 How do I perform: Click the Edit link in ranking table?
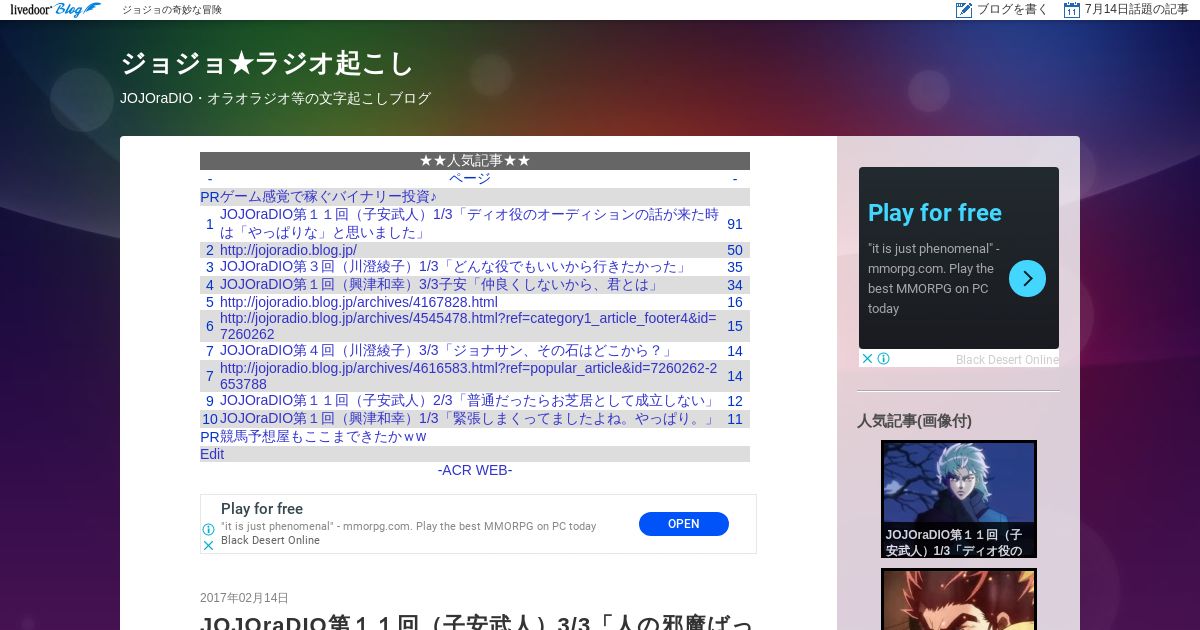pyautogui.click(x=212, y=454)
